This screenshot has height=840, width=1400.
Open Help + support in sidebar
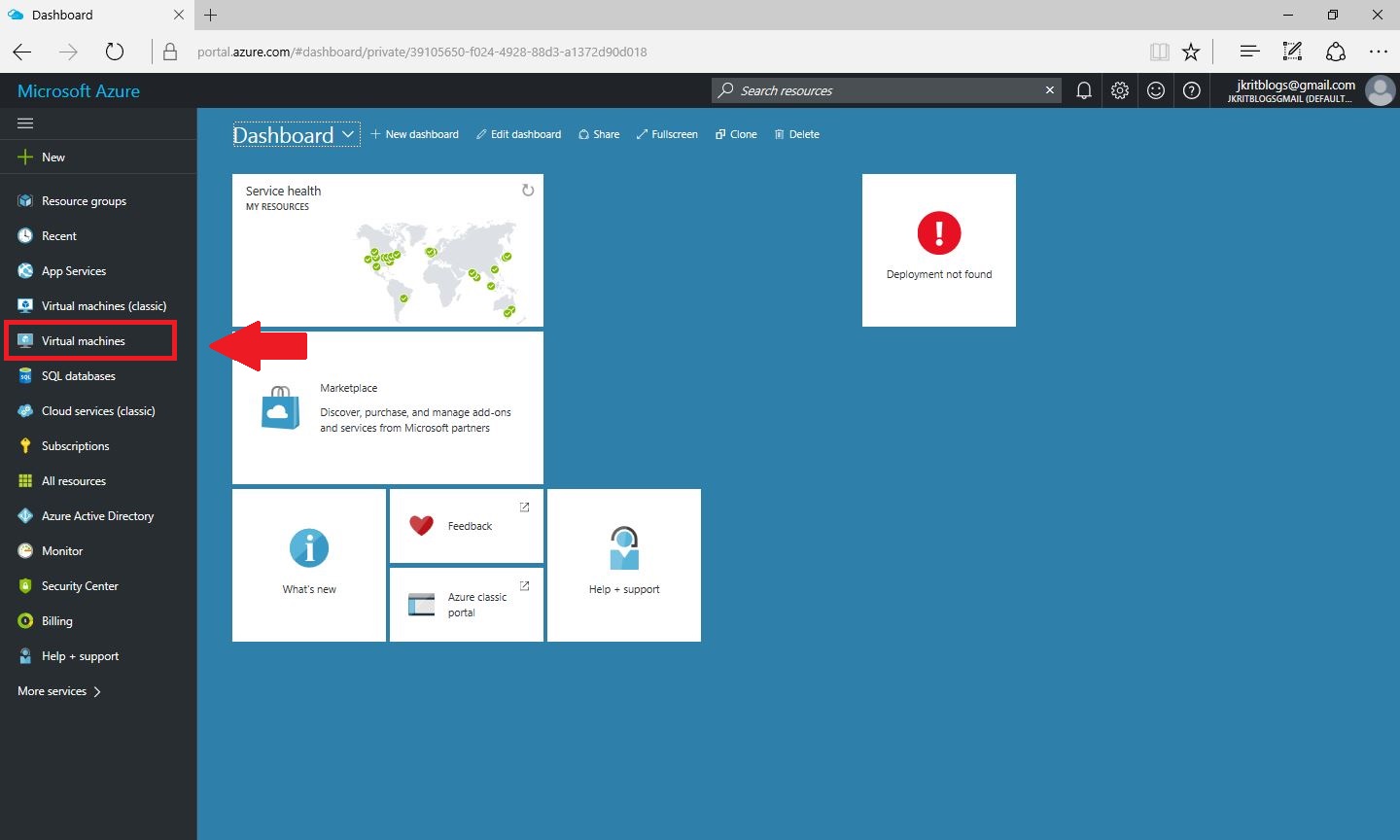tap(98, 656)
